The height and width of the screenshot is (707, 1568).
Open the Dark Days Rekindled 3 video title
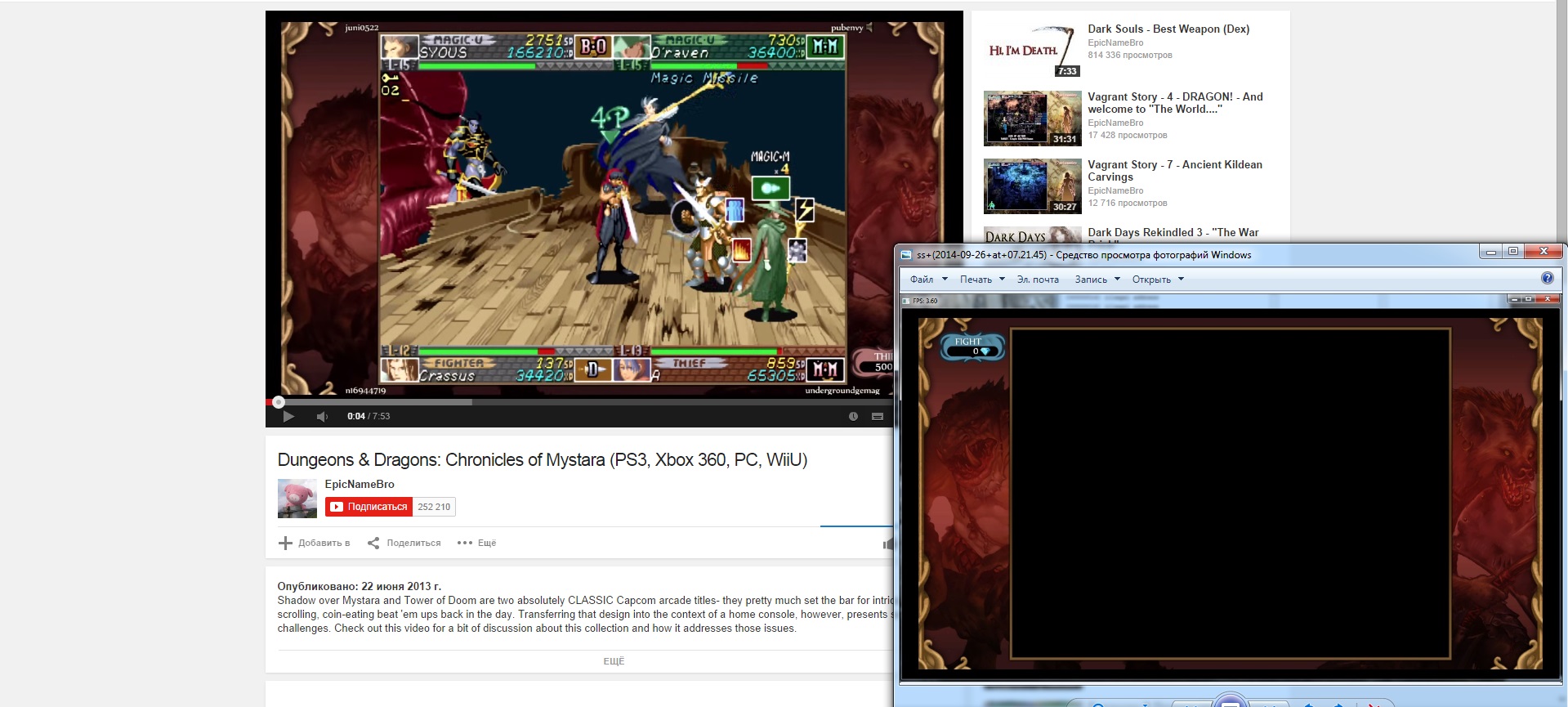coord(1173,233)
